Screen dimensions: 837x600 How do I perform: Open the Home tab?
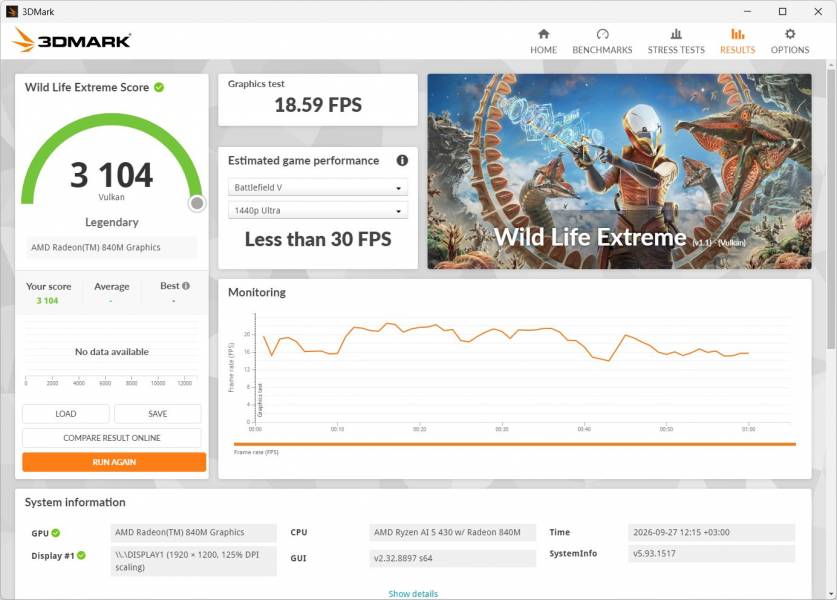click(543, 42)
